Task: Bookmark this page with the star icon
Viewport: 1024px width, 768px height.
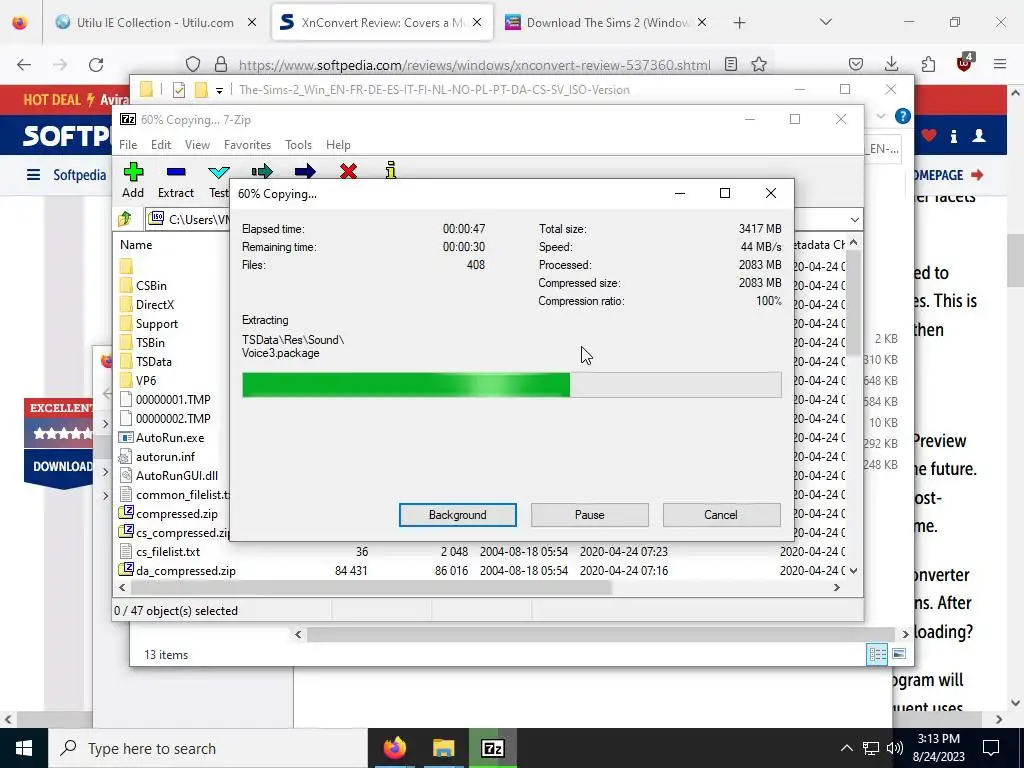Action: [759, 64]
